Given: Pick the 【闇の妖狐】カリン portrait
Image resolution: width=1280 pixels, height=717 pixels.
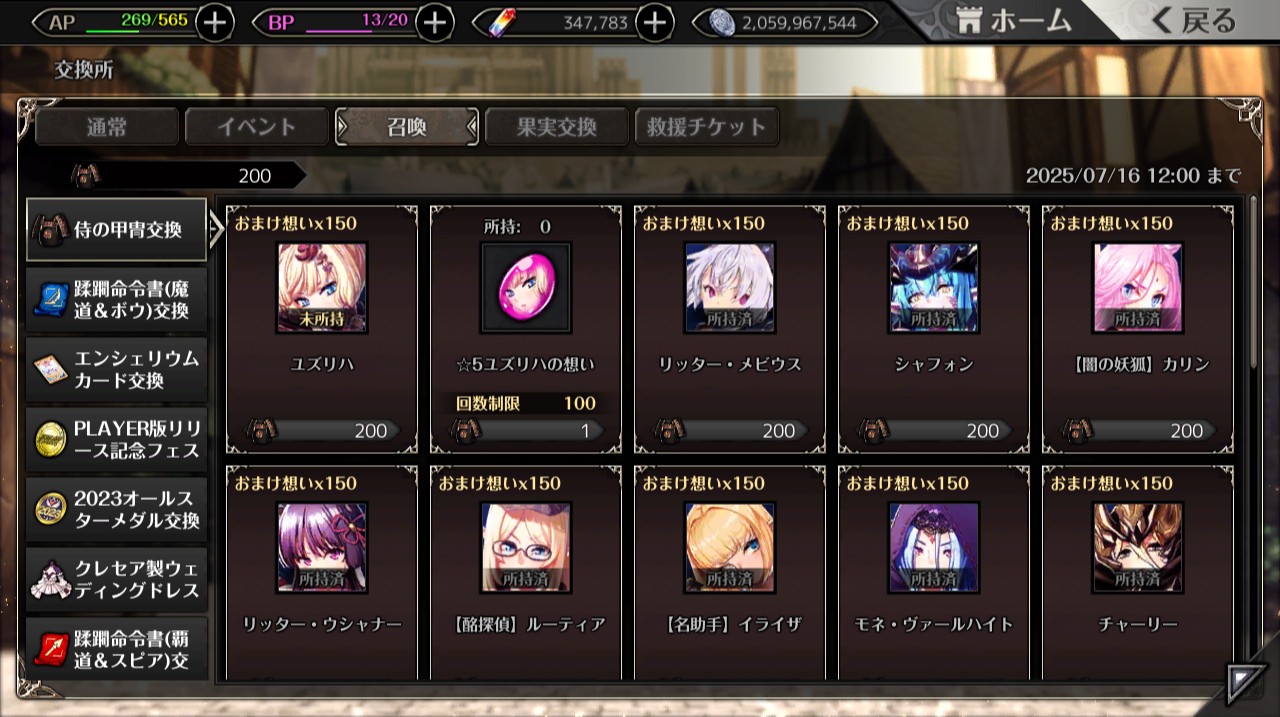Looking at the screenshot, I should click(1138, 288).
